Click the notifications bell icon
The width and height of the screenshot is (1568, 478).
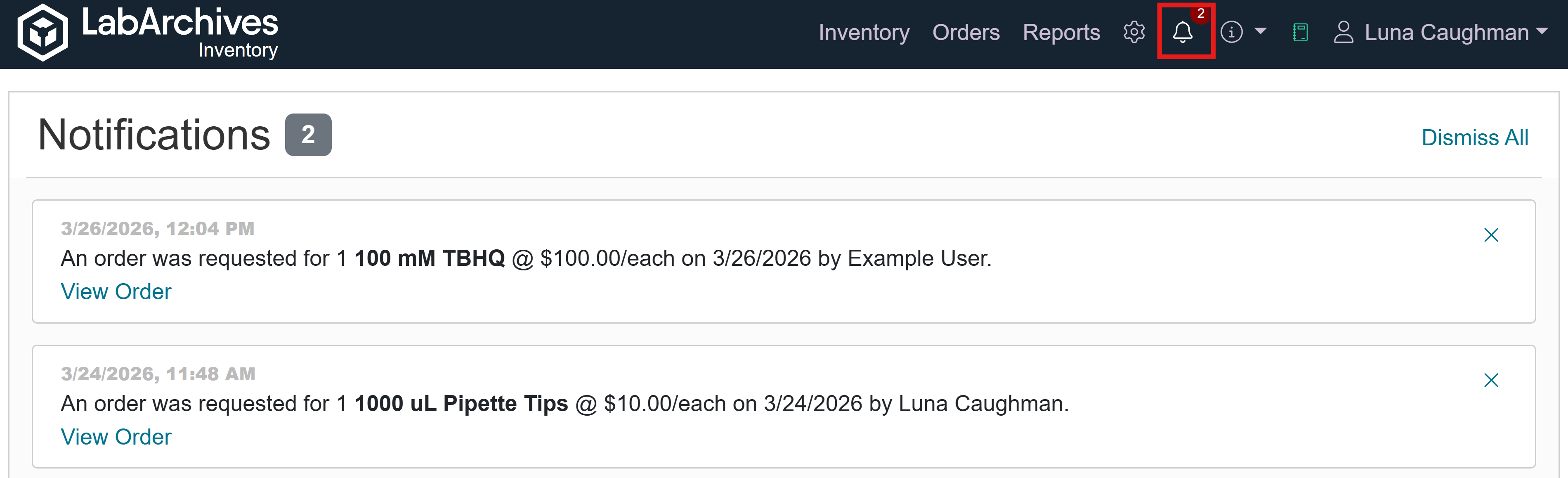[1183, 32]
